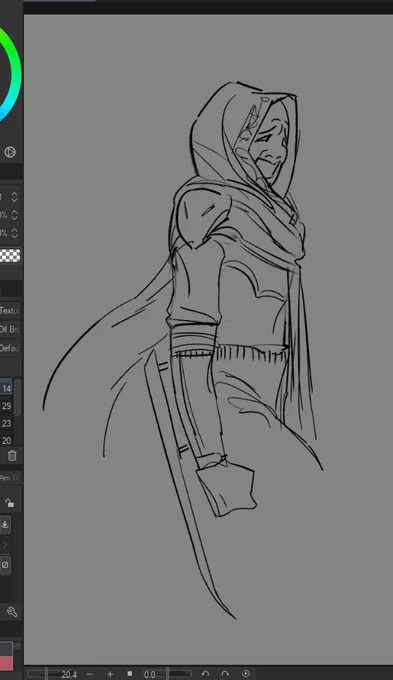Image resolution: width=393 pixels, height=680 pixels.
Task: Expand the right-pointing chevron in left panel
Action: [x=5, y=544]
